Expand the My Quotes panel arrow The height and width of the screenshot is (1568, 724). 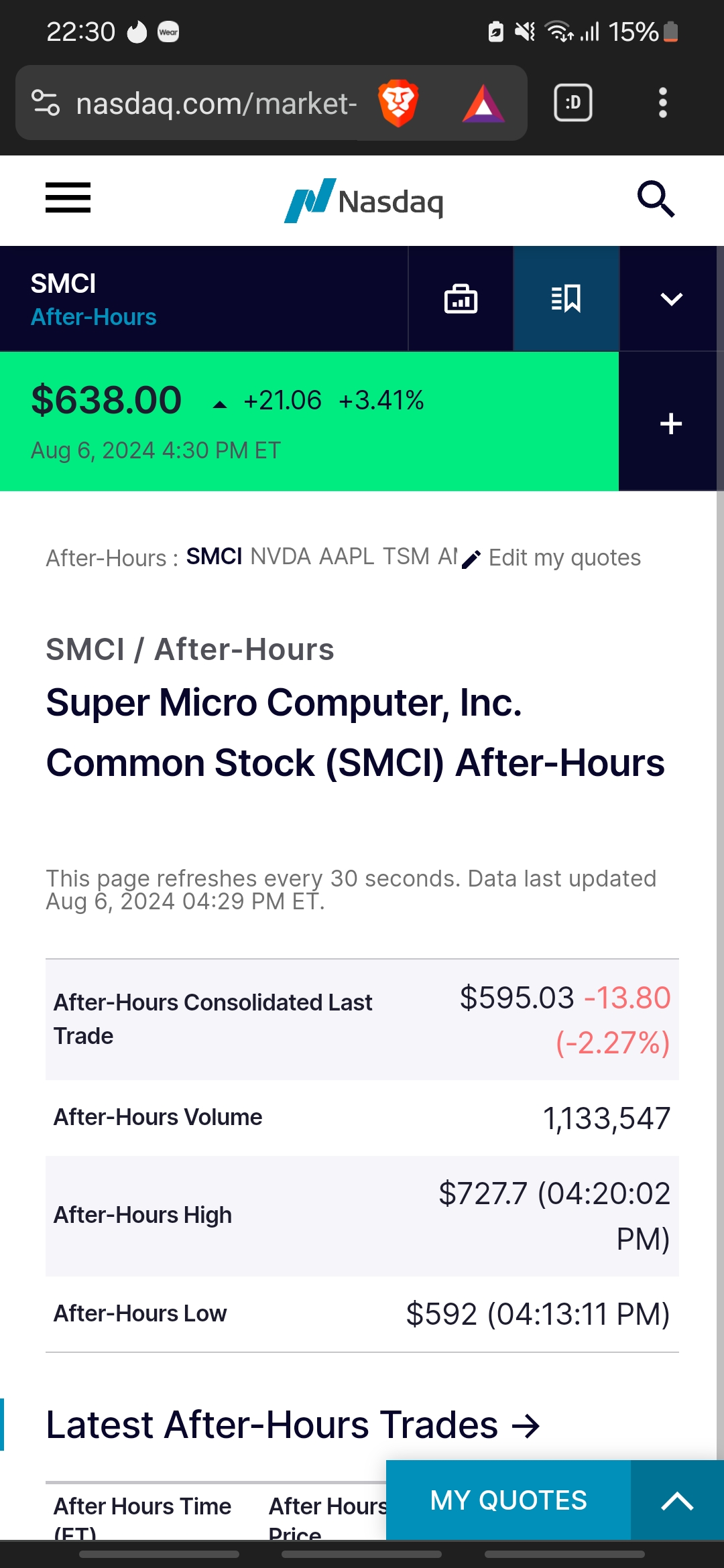click(x=677, y=1501)
